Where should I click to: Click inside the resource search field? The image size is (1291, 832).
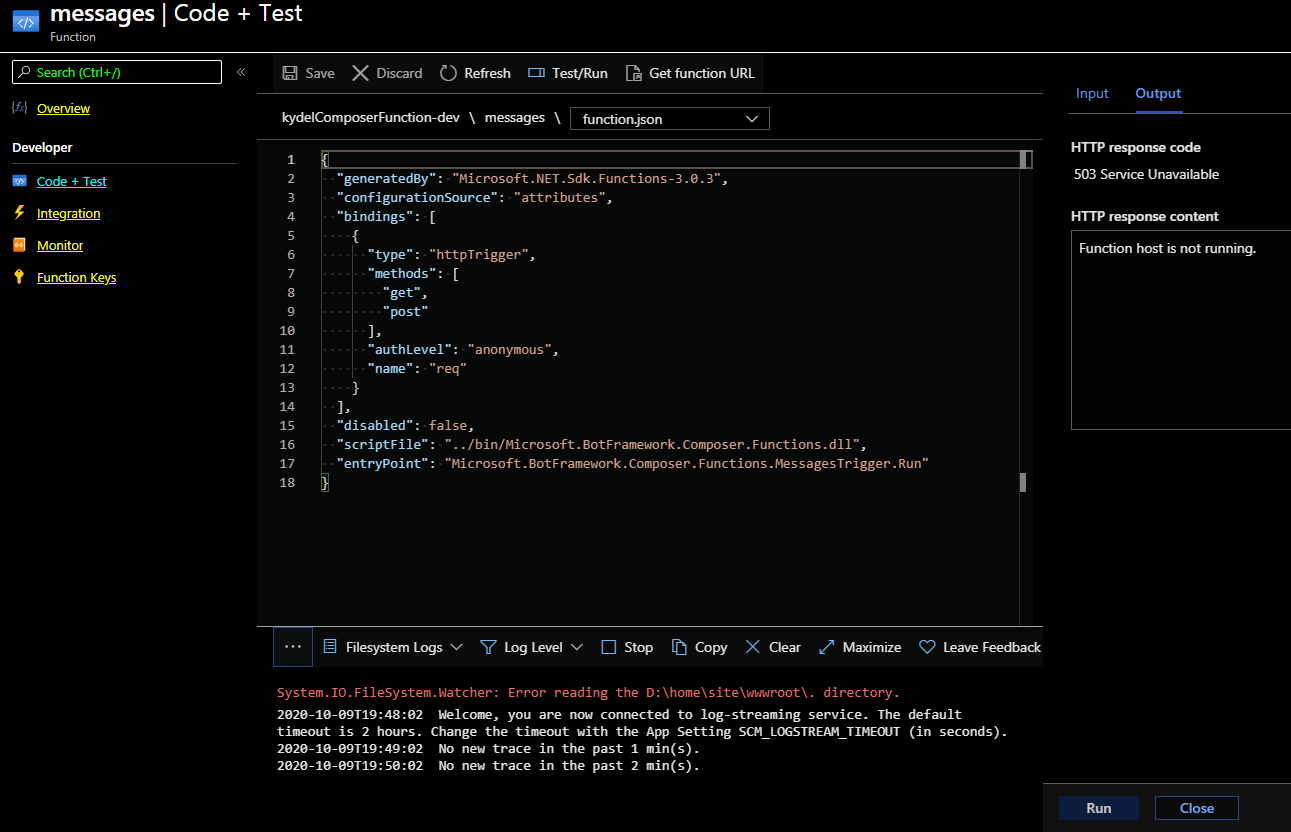[116, 72]
